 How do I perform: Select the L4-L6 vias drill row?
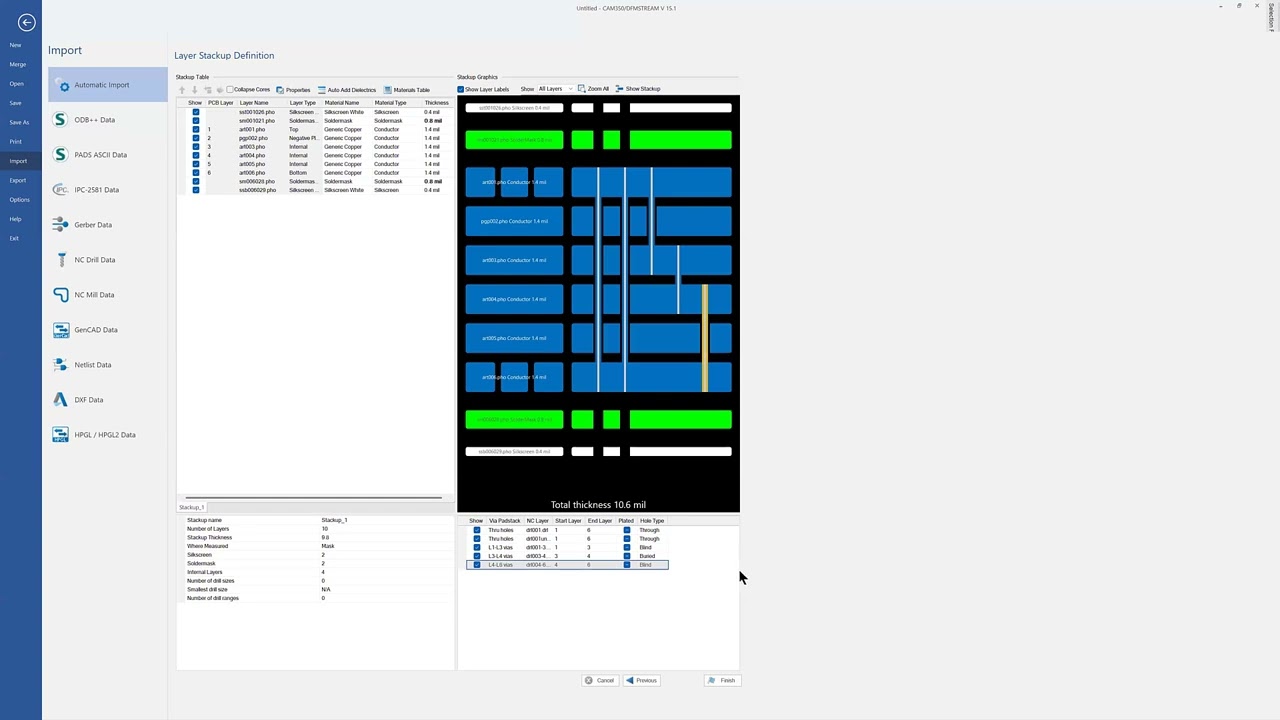click(x=567, y=565)
